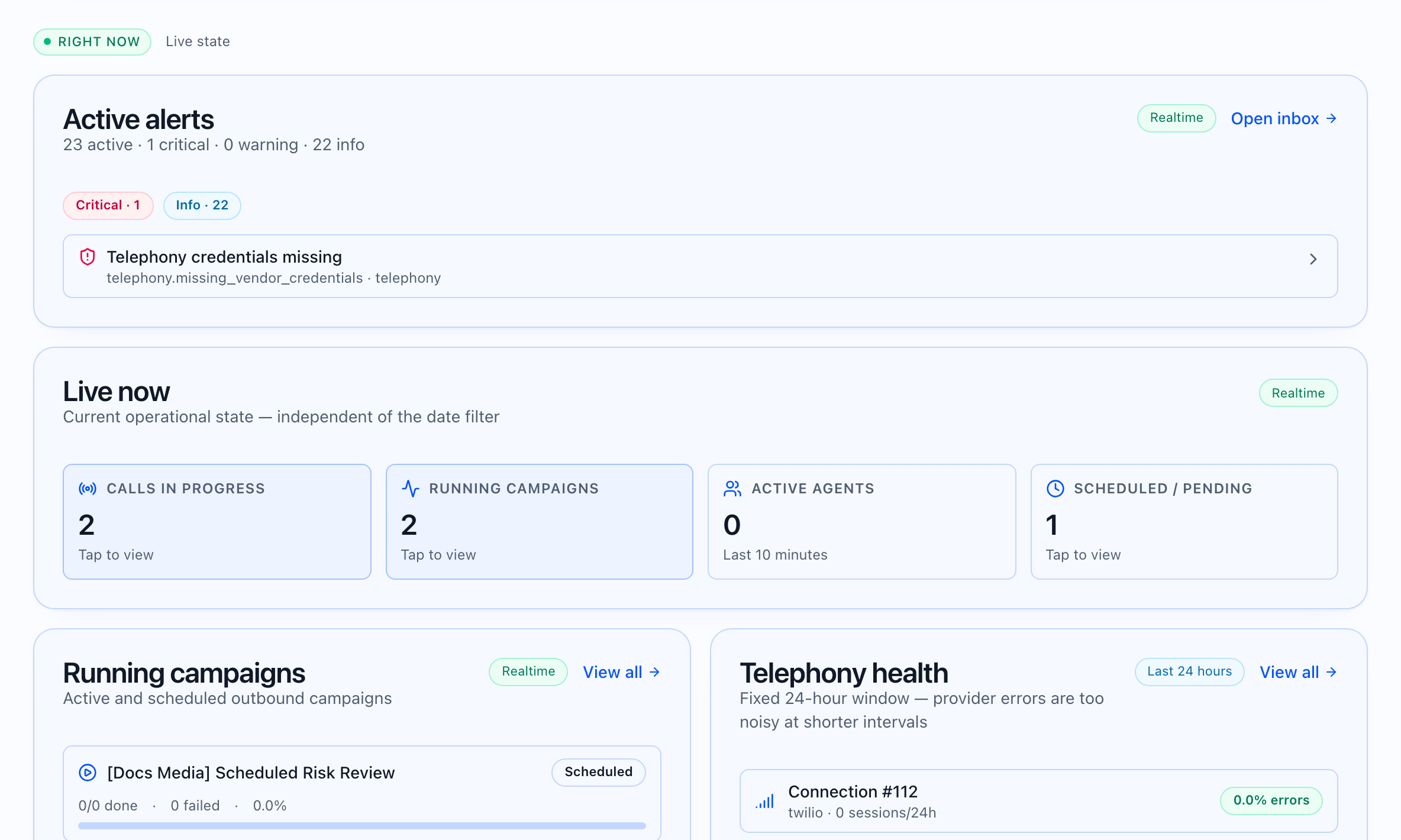The height and width of the screenshot is (840, 1401).
Task: Expand the Telephony credentials missing alert chevron
Action: point(1313,259)
